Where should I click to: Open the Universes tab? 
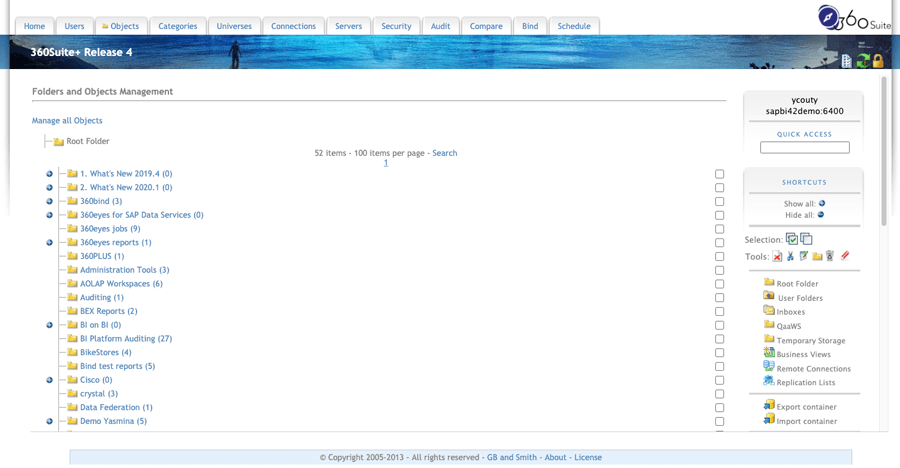pos(234,26)
